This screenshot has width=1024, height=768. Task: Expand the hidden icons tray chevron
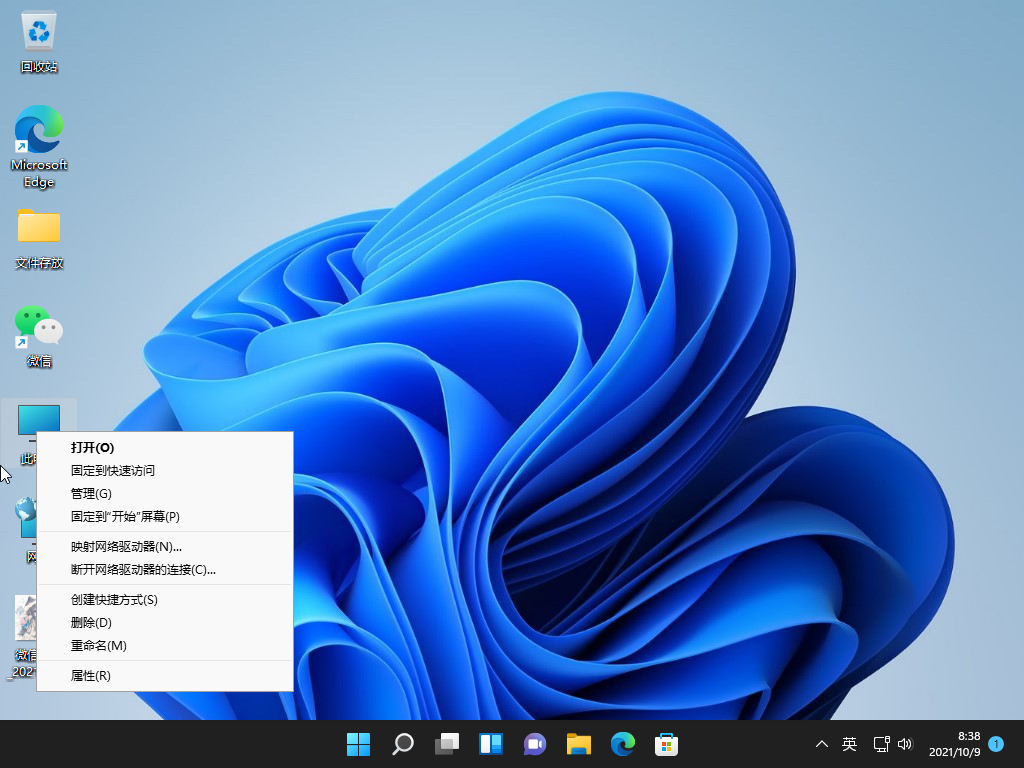(x=821, y=744)
